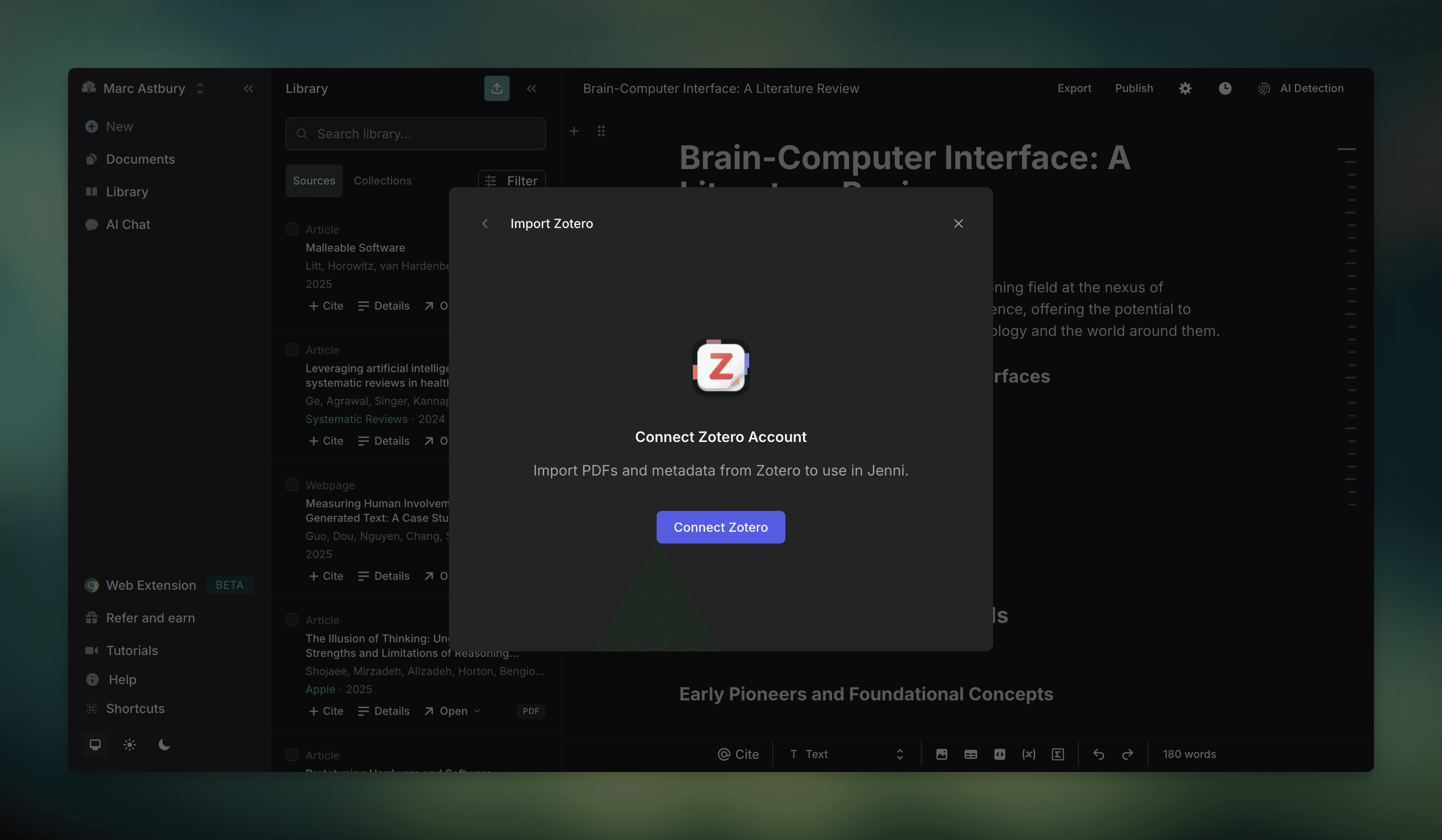Viewport: 1442px width, 840px height.
Task: Insert table from bottom toolbar
Action: click(x=970, y=755)
